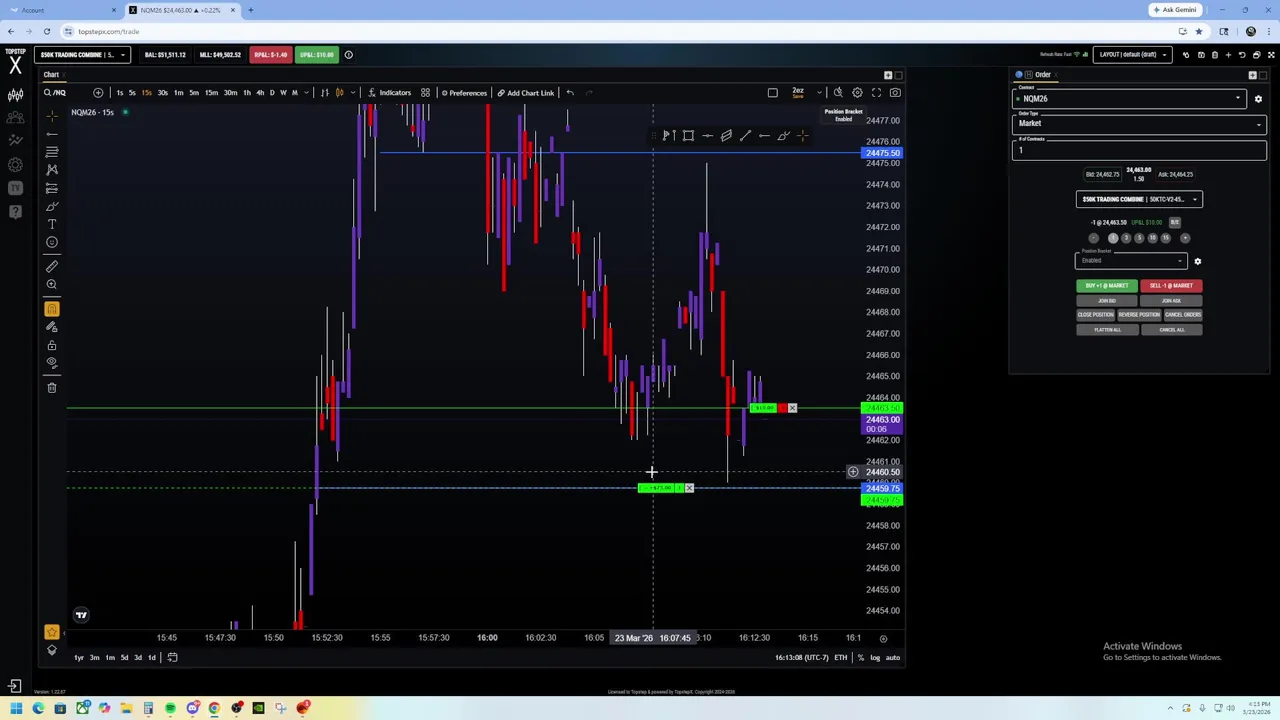The height and width of the screenshot is (720, 1280).
Task: Select the horizontal lines drawing tool
Action: [52, 152]
